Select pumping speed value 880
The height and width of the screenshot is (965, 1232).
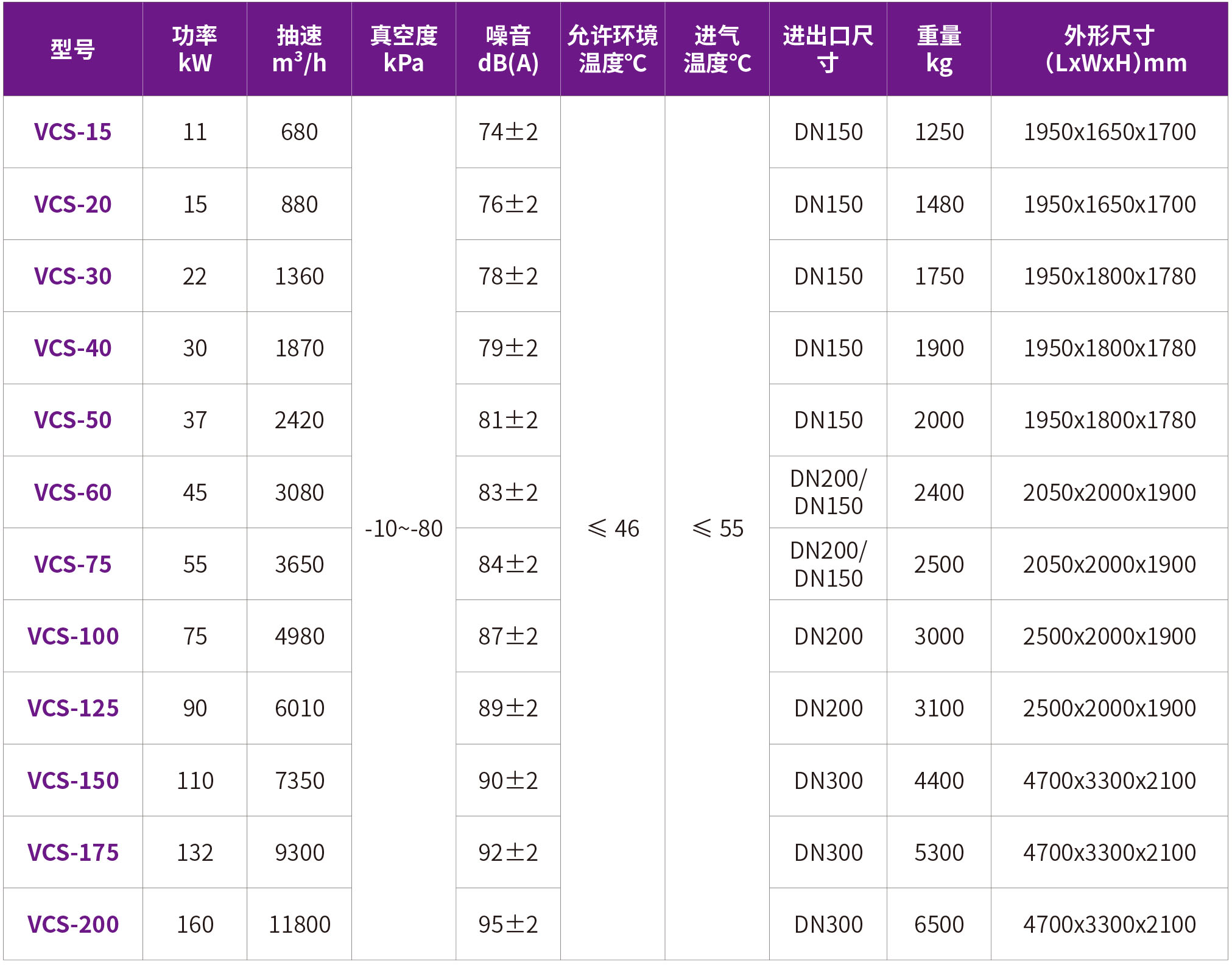pyautogui.click(x=299, y=205)
